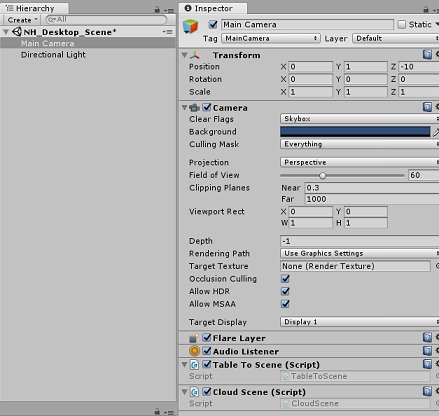Click the Audio Listener help book icon

coord(427,351)
